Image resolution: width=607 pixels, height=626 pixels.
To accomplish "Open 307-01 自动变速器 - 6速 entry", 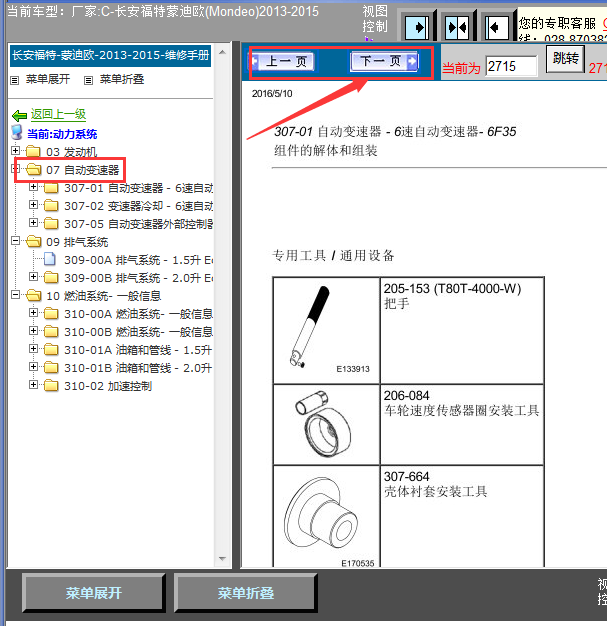I will [139, 188].
